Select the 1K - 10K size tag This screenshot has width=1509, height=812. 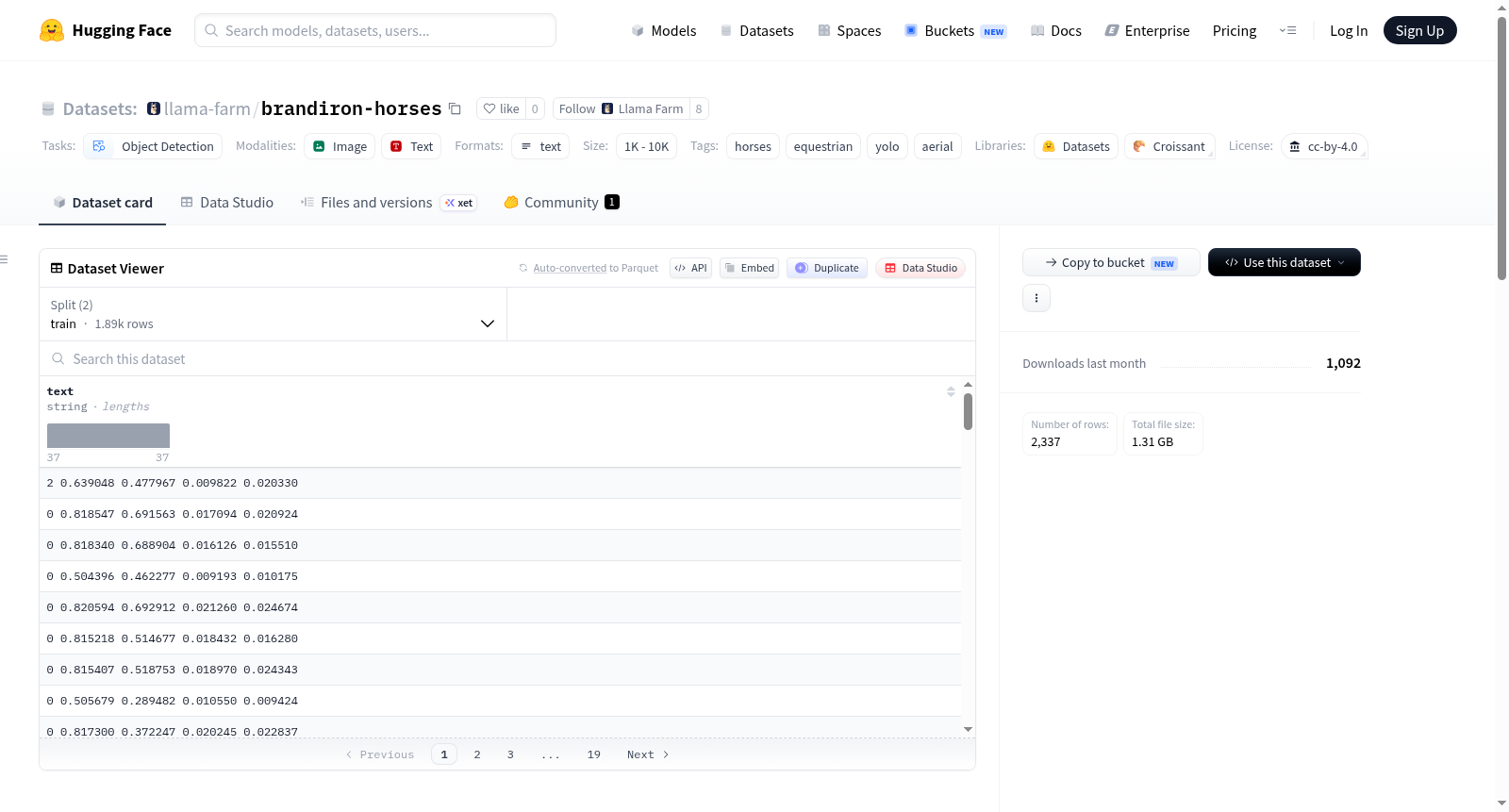[646, 146]
